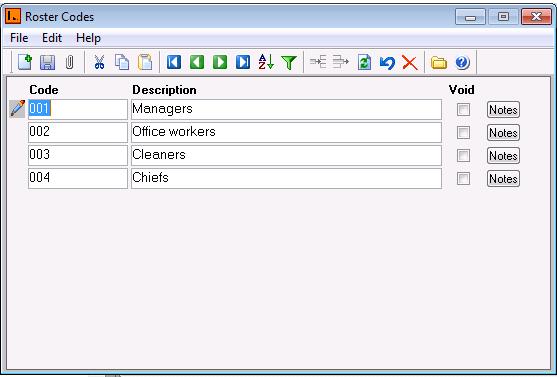Click the Paste clipboard icon
This screenshot has height=377, width=557.
[x=145, y=62]
